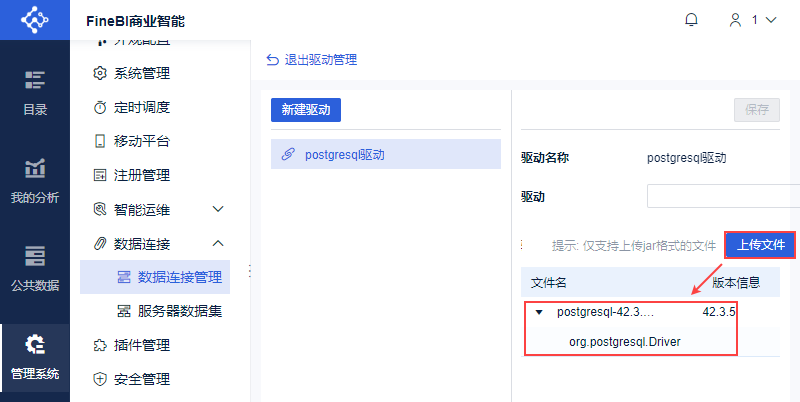
Task: Click the 上传文件 button
Action: [760, 245]
